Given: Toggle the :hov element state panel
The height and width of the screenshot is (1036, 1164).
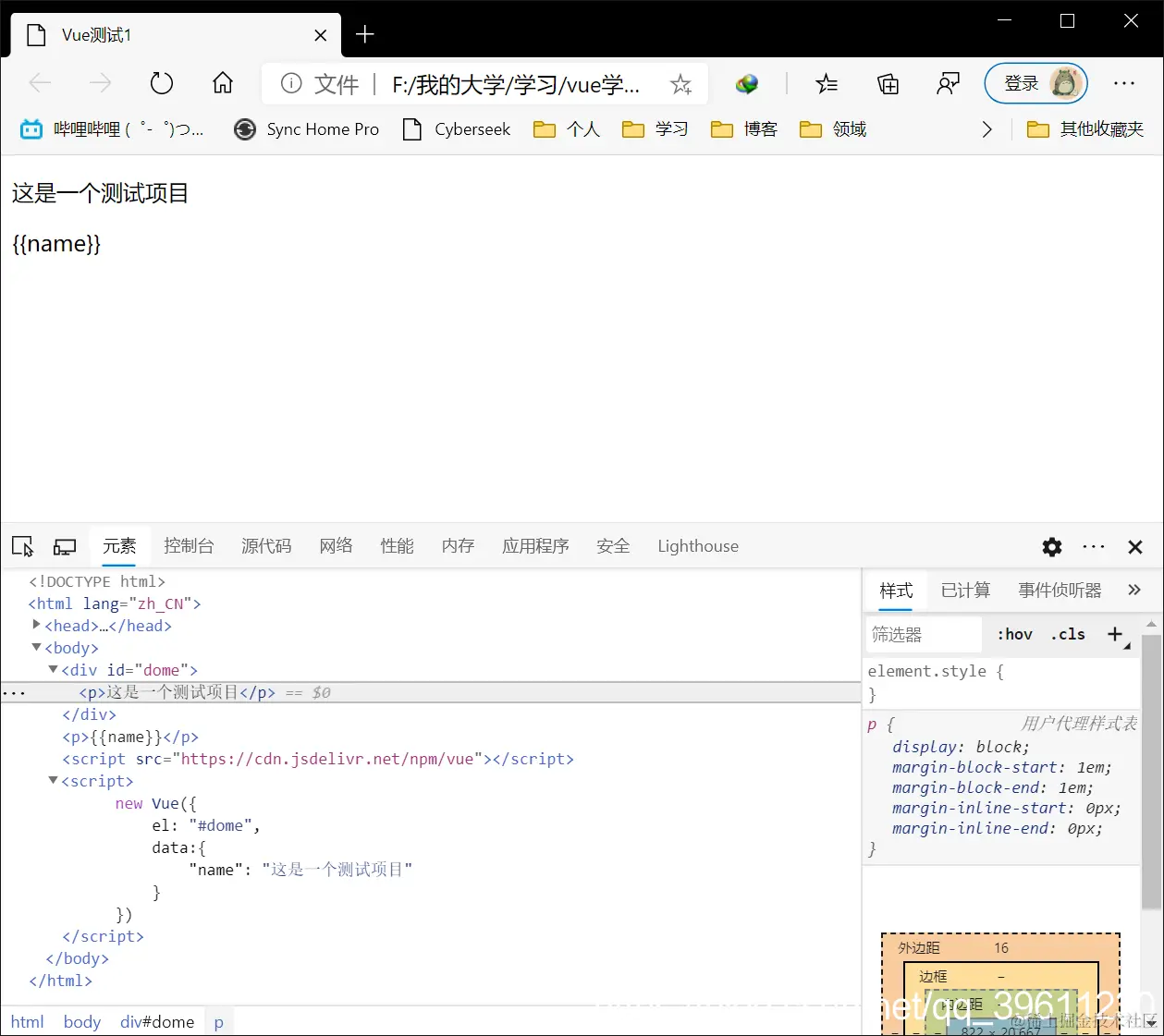Looking at the screenshot, I should (x=1014, y=634).
